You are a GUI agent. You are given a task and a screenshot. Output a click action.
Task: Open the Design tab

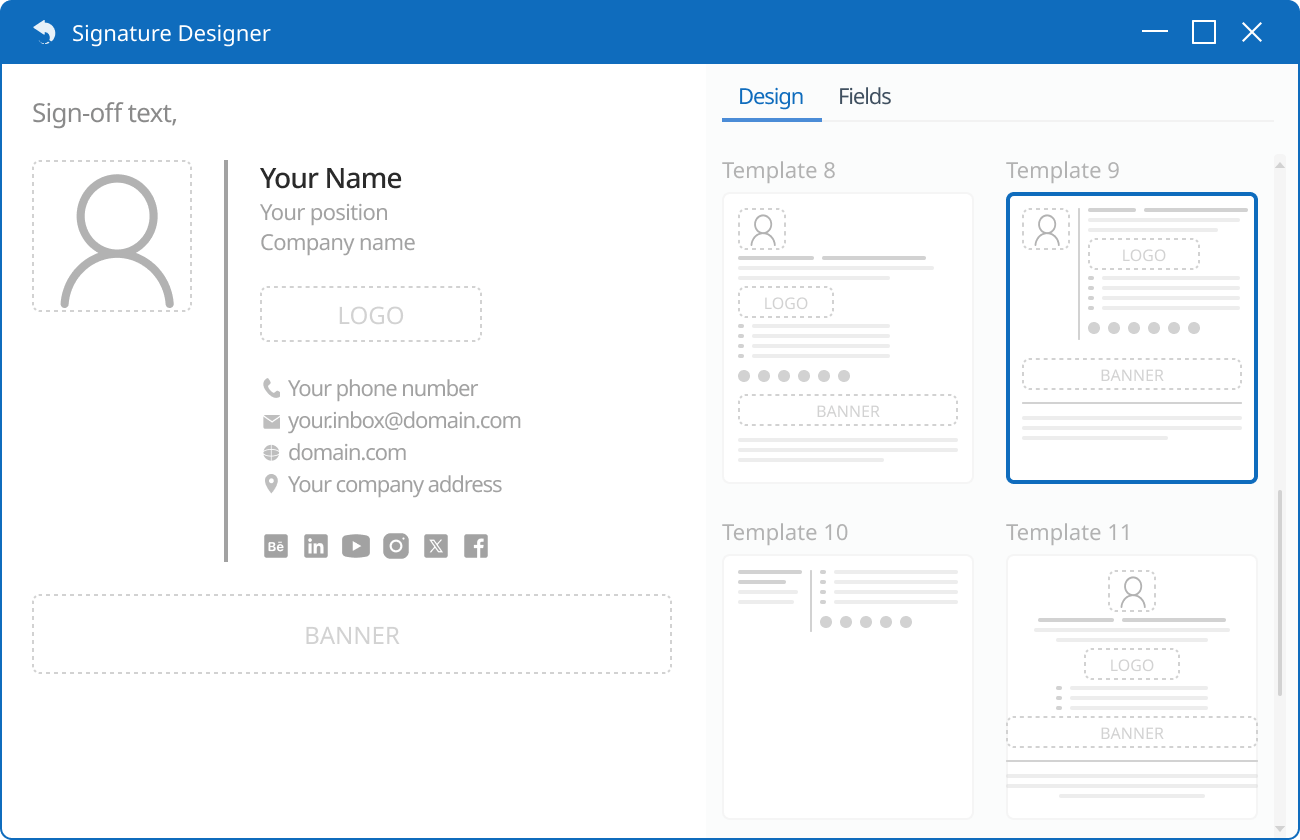[x=771, y=96]
